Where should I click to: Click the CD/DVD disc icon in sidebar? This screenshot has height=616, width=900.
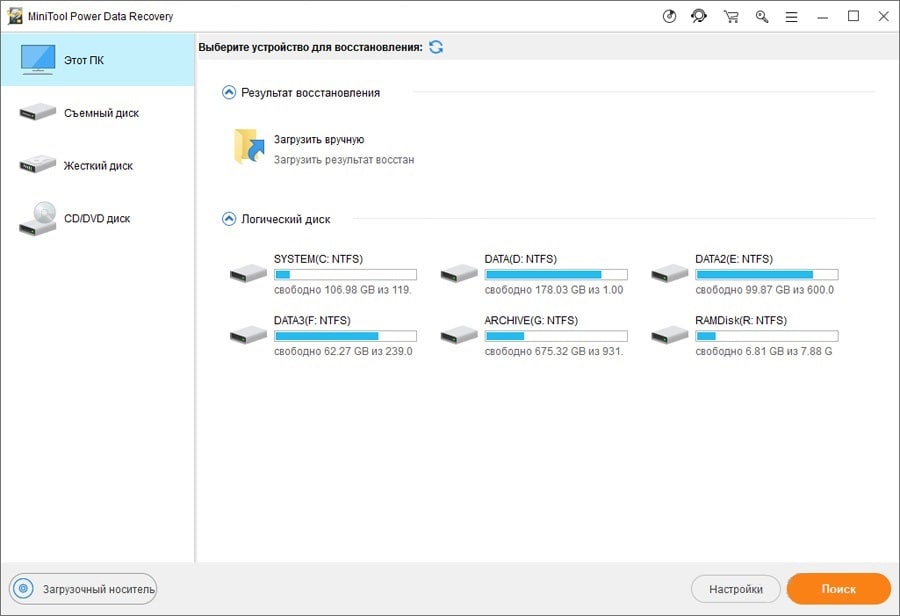[x=38, y=218]
